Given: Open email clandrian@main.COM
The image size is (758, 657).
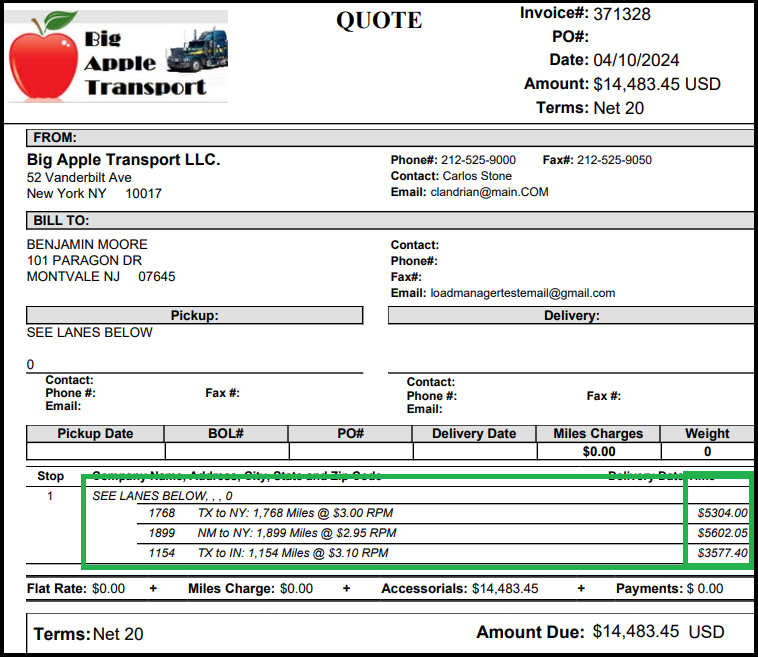Looking at the screenshot, I should [x=489, y=192].
